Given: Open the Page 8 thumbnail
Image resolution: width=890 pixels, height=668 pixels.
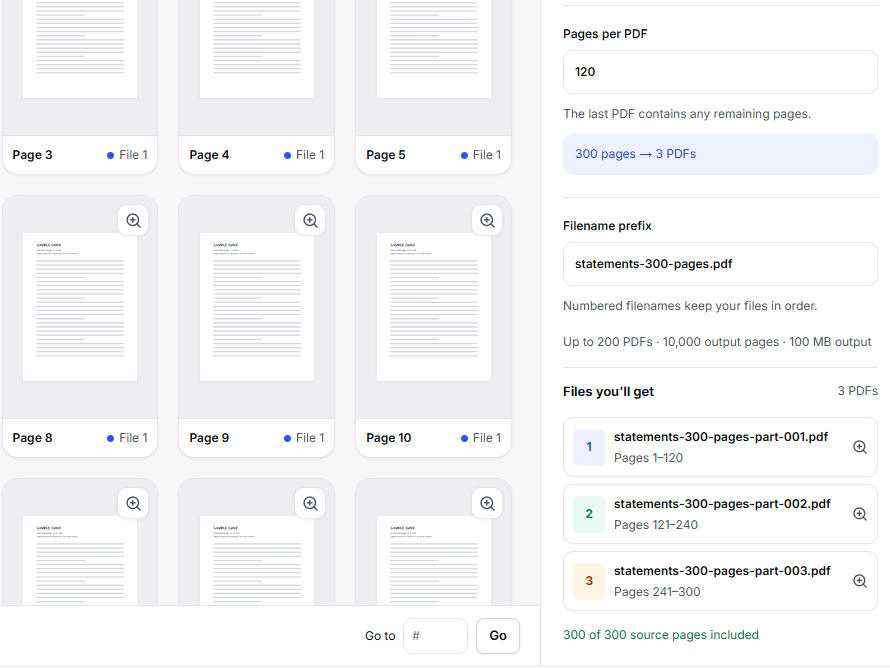Looking at the screenshot, I should point(80,307).
